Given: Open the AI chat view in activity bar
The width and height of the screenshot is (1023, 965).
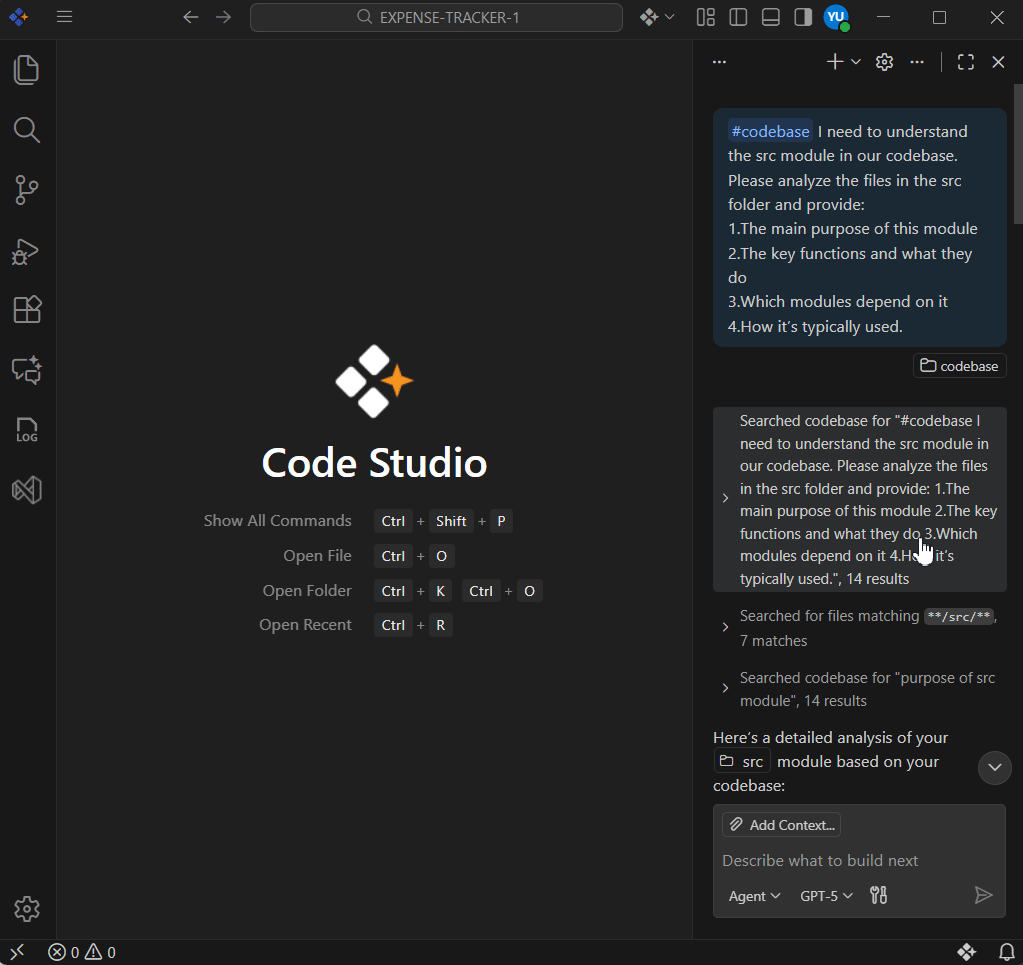Looking at the screenshot, I should [x=27, y=370].
